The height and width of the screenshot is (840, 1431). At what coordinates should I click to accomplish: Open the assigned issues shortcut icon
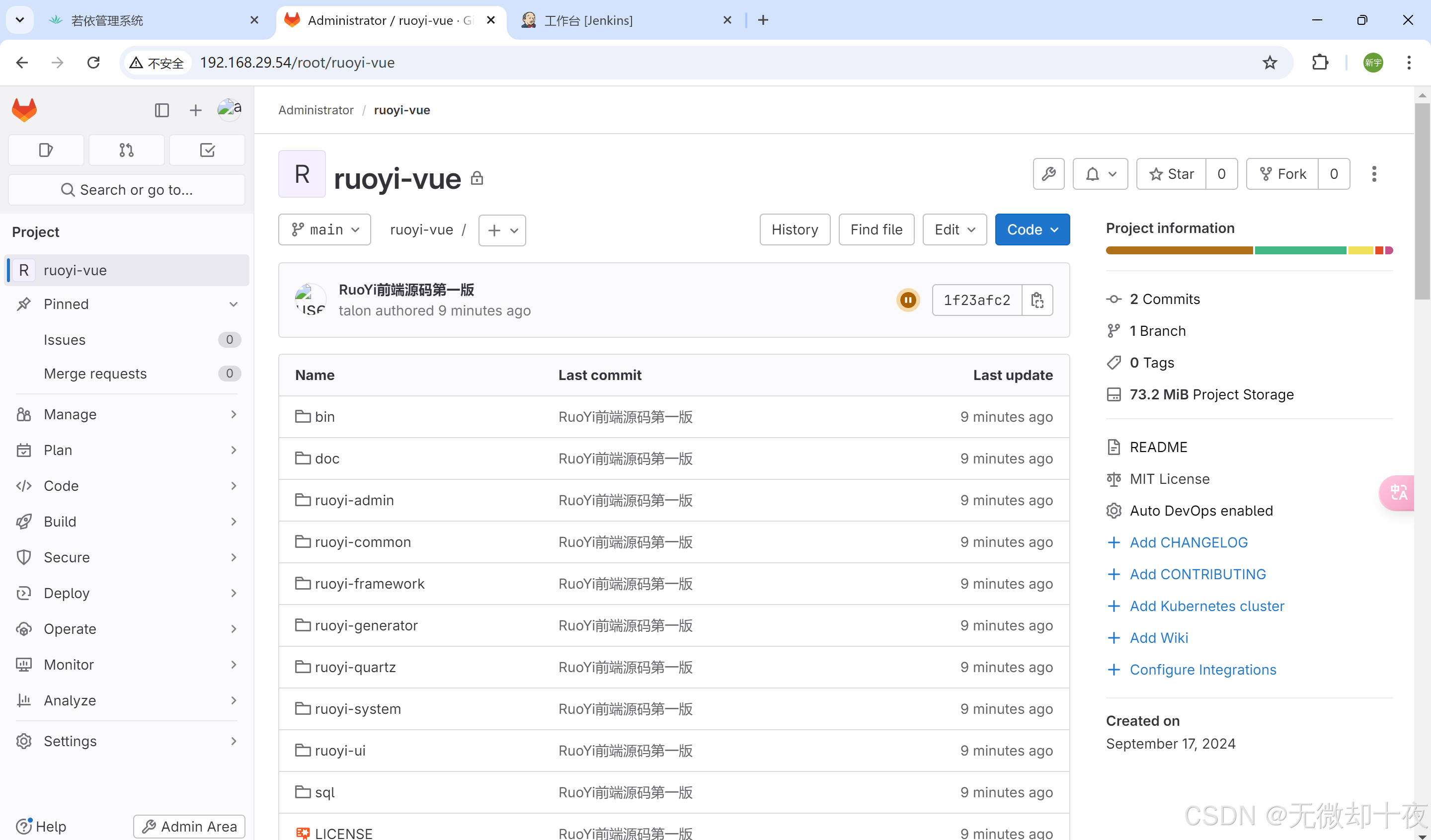tap(46, 150)
